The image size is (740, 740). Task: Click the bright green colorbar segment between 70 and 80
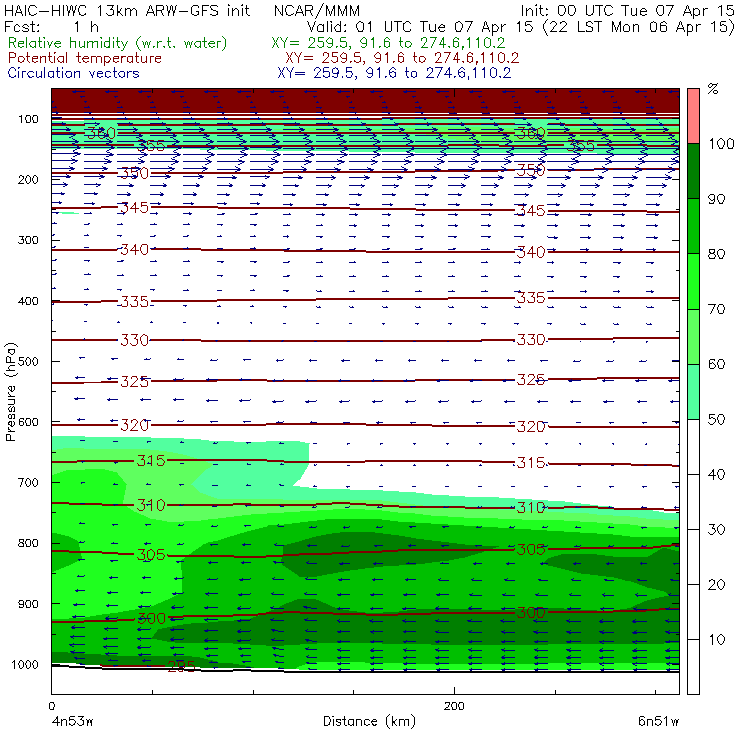point(693,281)
